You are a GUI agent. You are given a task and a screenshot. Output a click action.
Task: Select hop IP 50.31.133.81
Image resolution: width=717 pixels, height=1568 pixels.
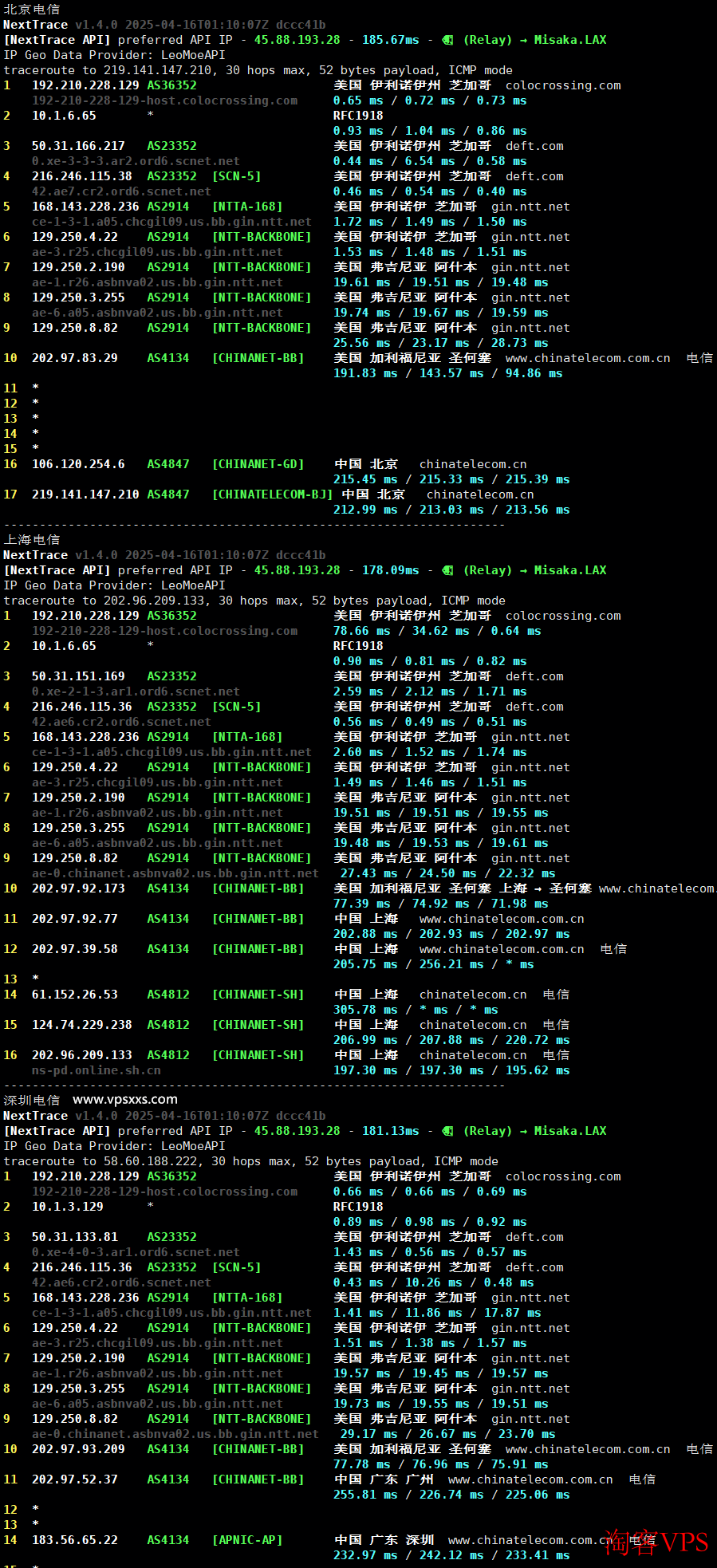click(x=75, y=1237)
